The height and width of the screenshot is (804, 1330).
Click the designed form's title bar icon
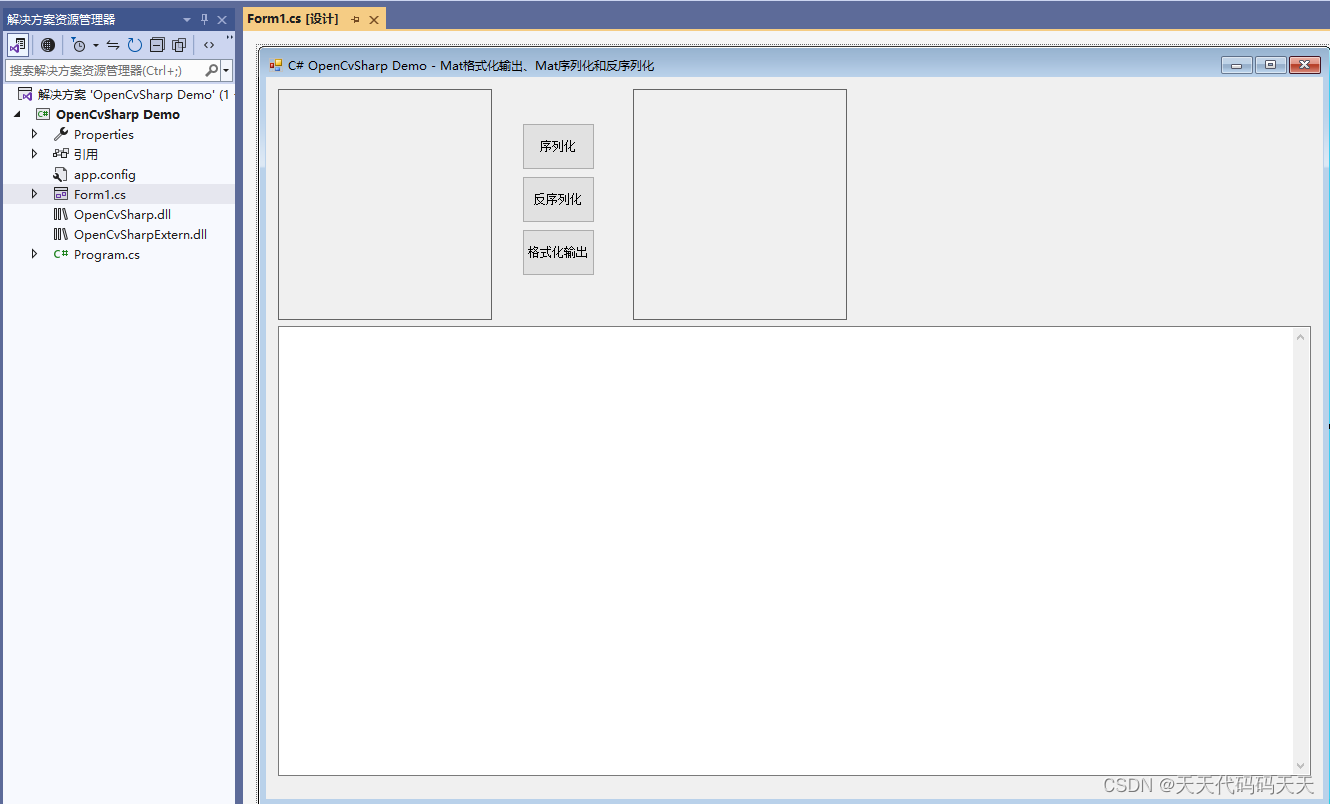pos(276,65)
